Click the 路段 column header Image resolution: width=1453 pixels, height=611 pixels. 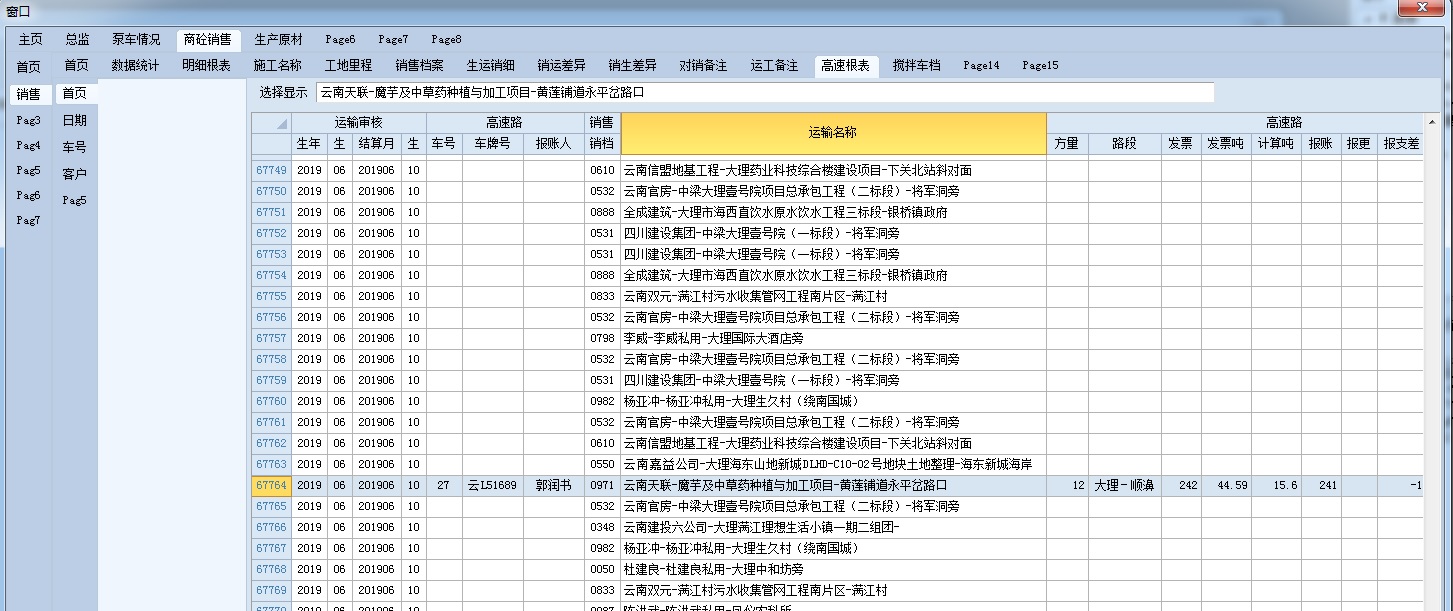[x=1125, y=143]
